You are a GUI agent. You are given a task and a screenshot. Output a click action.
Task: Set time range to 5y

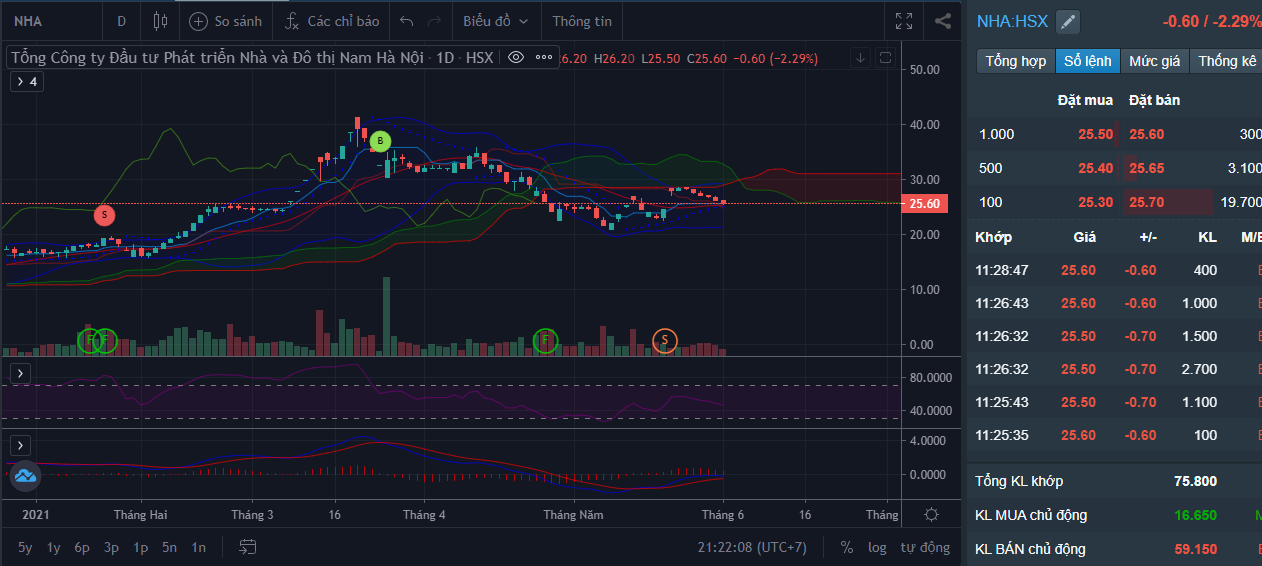click(25, 547)
